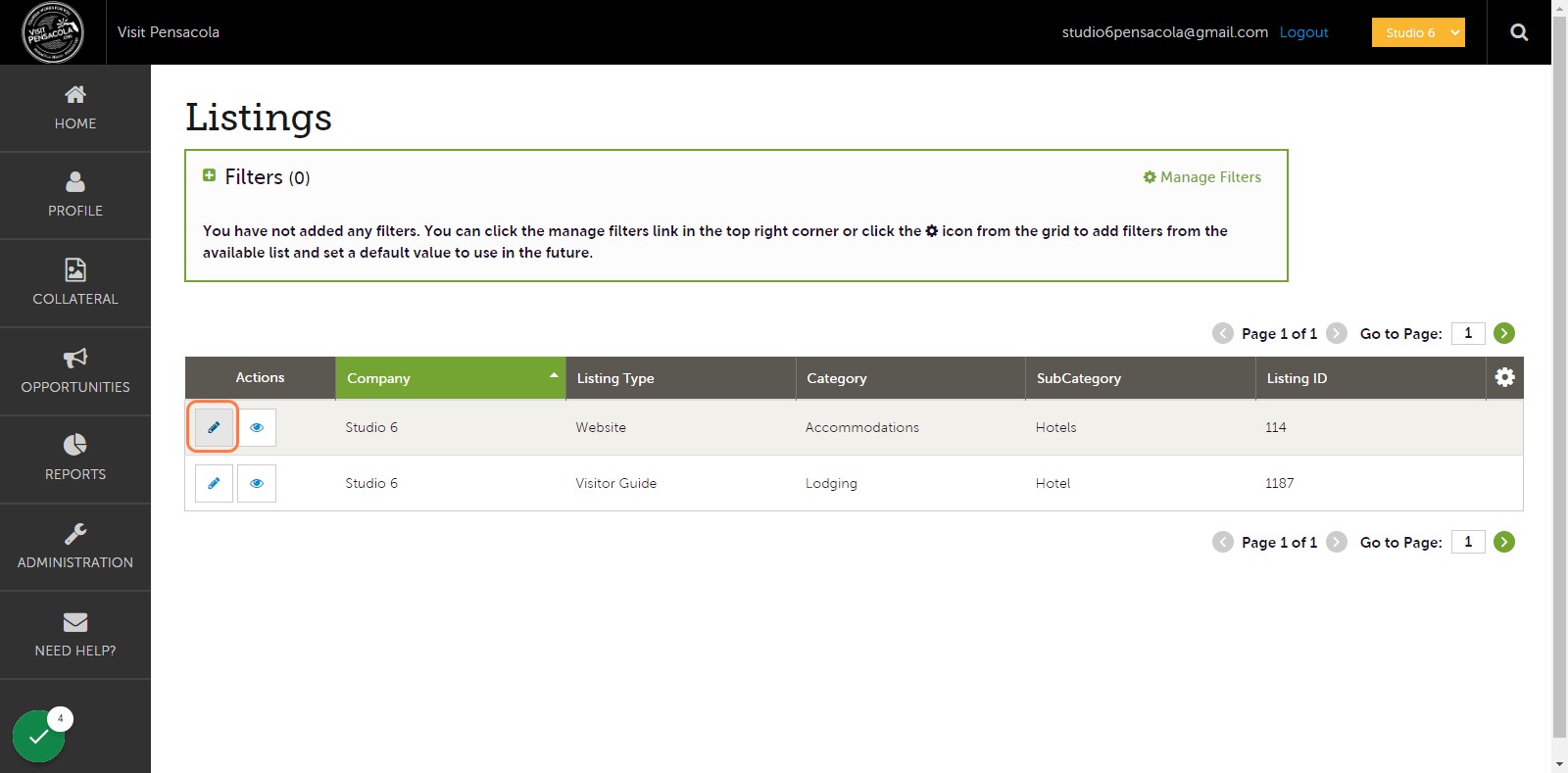The width and height of the screenshot is (1568, 773).
Task: Sort by Category column header
Action: click(910, 378)
